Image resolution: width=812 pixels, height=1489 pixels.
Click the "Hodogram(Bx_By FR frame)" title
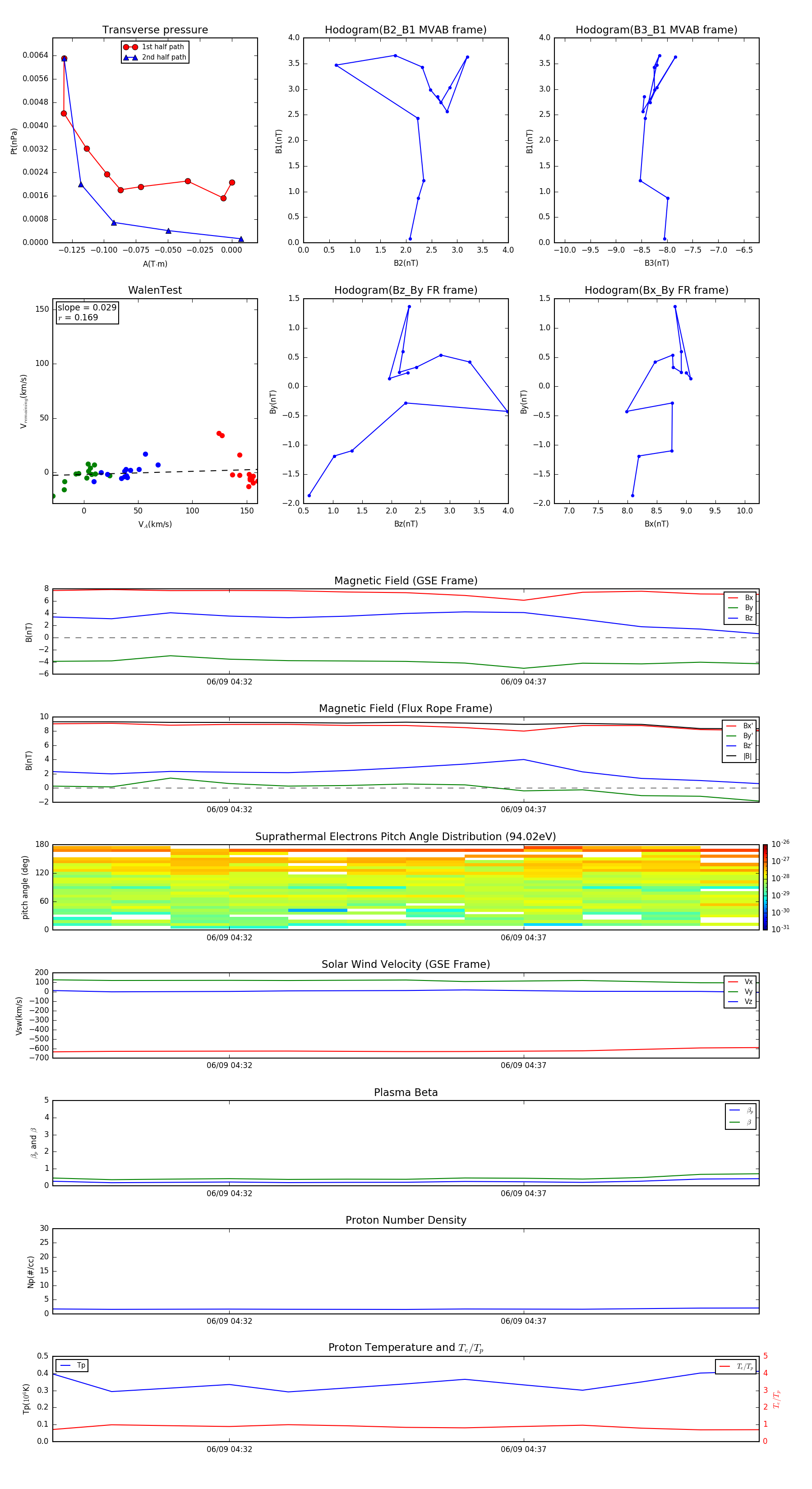click(x=656, y=290)
